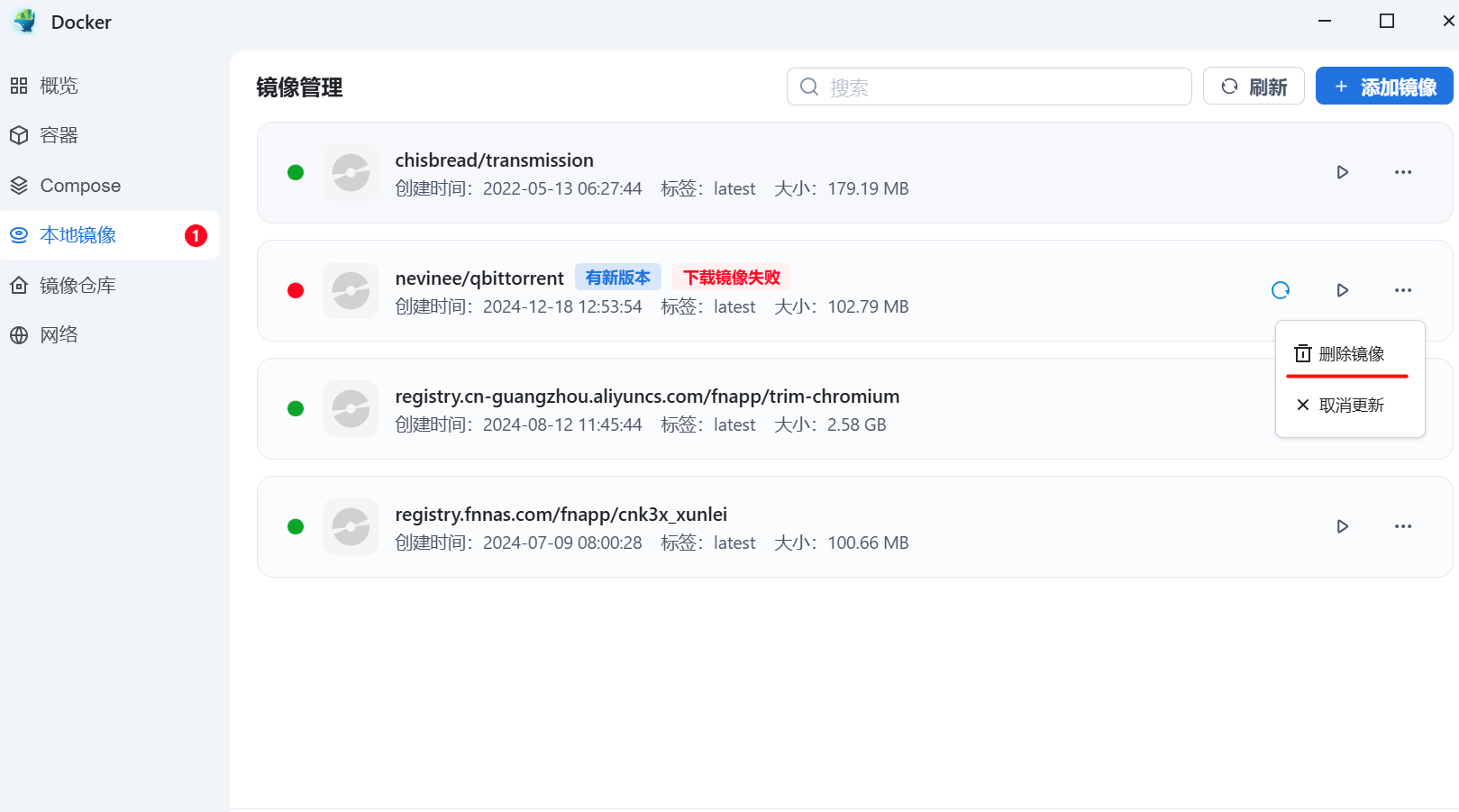Click the nevinee/qbittorrent image thumbnail

pyautogui.click(x=351, y=290)
